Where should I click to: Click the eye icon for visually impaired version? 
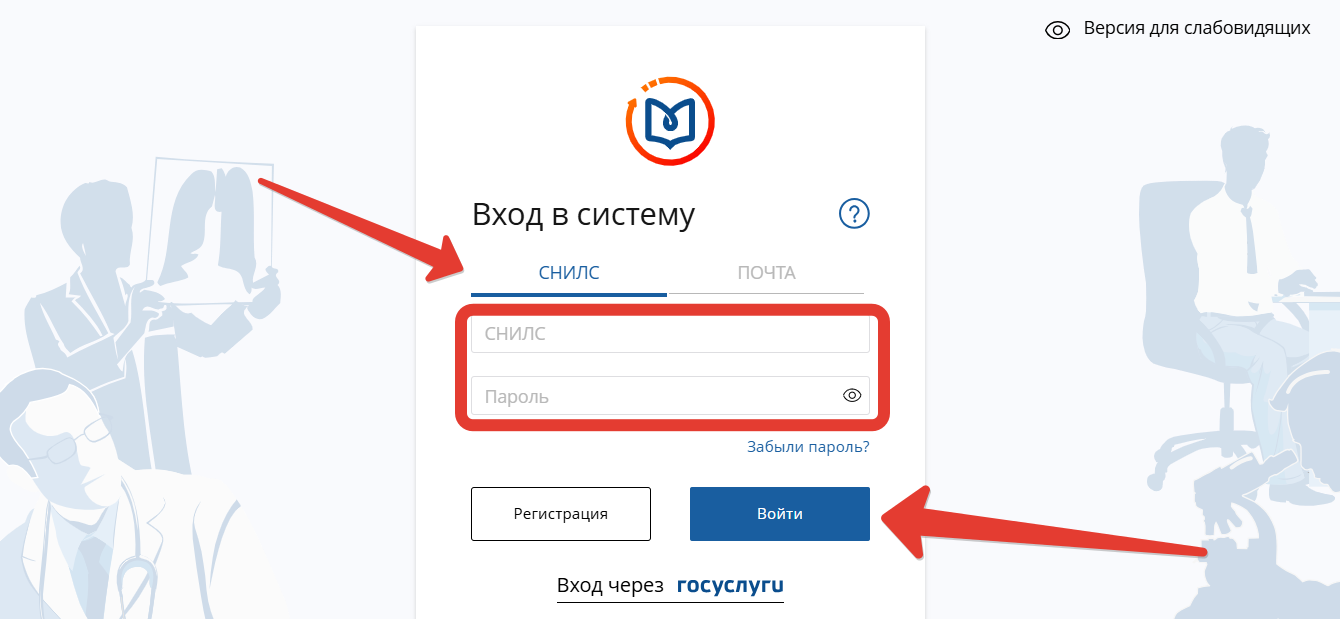(1058, 30)
